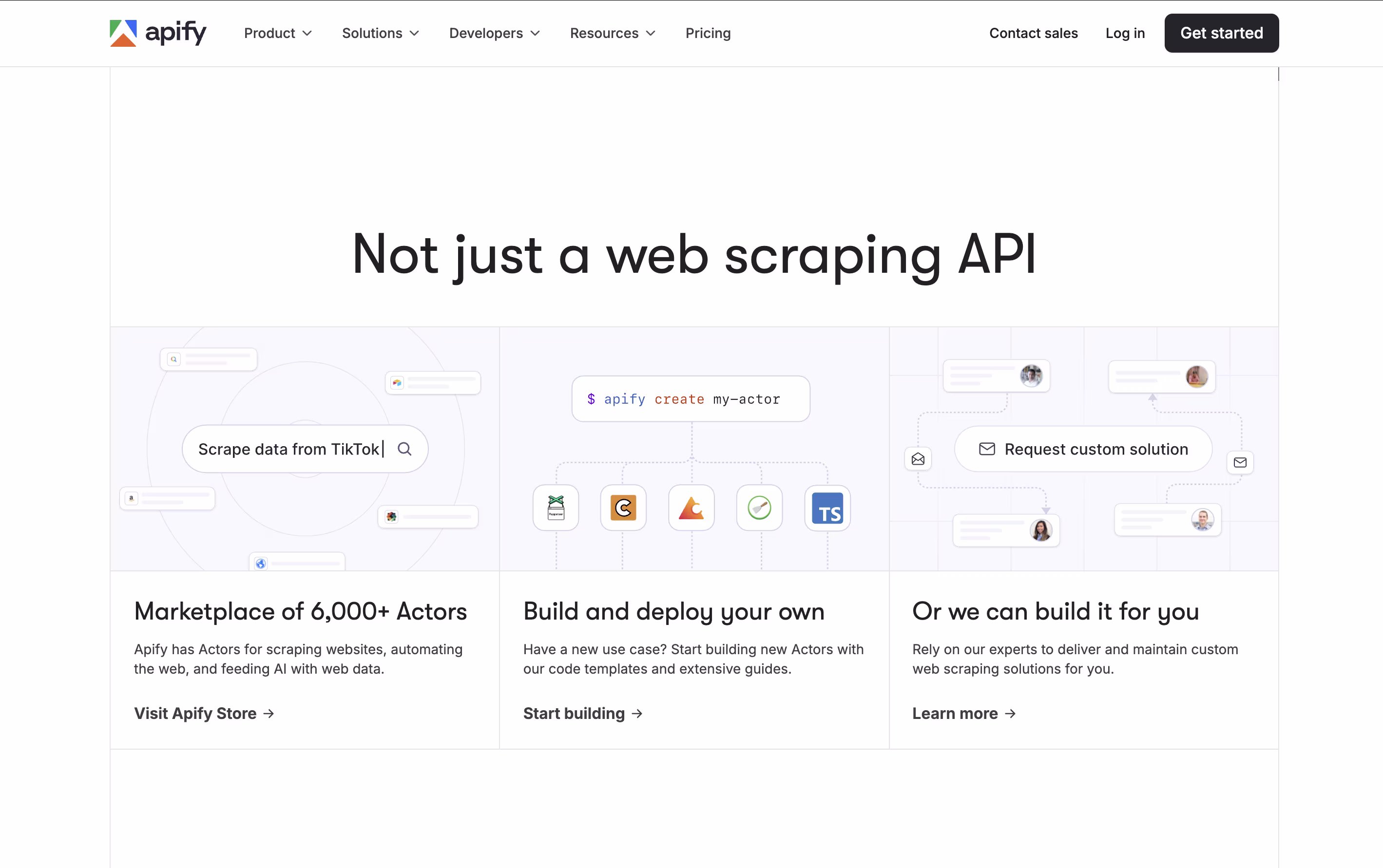Click the Slack icon card
The width and height of the screenshot is (1383, 868).
[428, 517]
